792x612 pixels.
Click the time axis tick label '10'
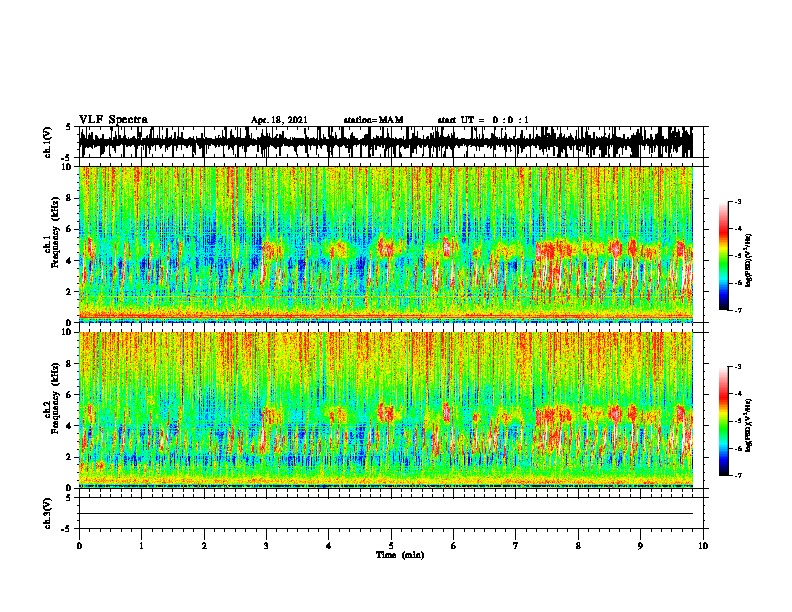703,546
